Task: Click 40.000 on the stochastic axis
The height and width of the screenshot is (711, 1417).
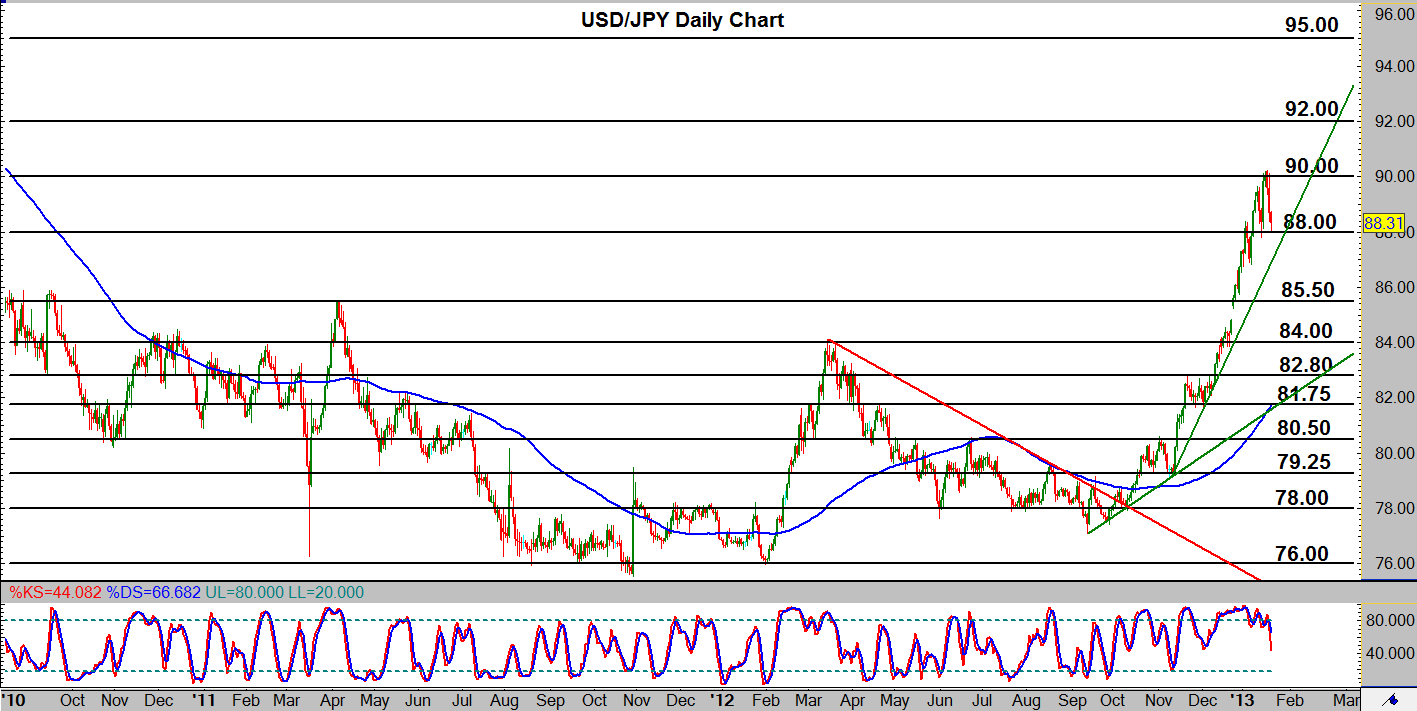Action: pyautogui.click(x=1390, y=653)
